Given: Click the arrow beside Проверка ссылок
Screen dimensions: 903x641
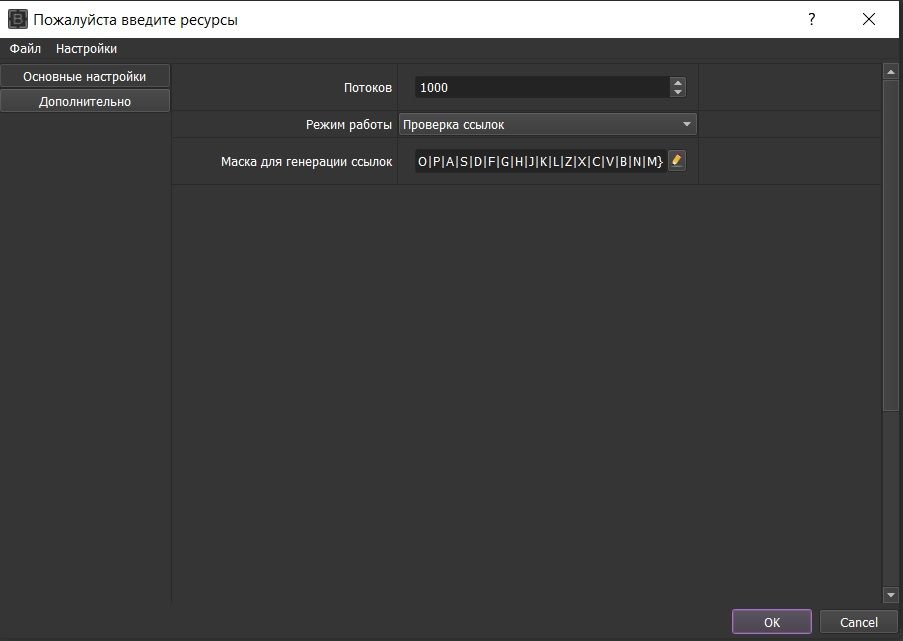Looking at the screenshot, I should coord(686,124).
